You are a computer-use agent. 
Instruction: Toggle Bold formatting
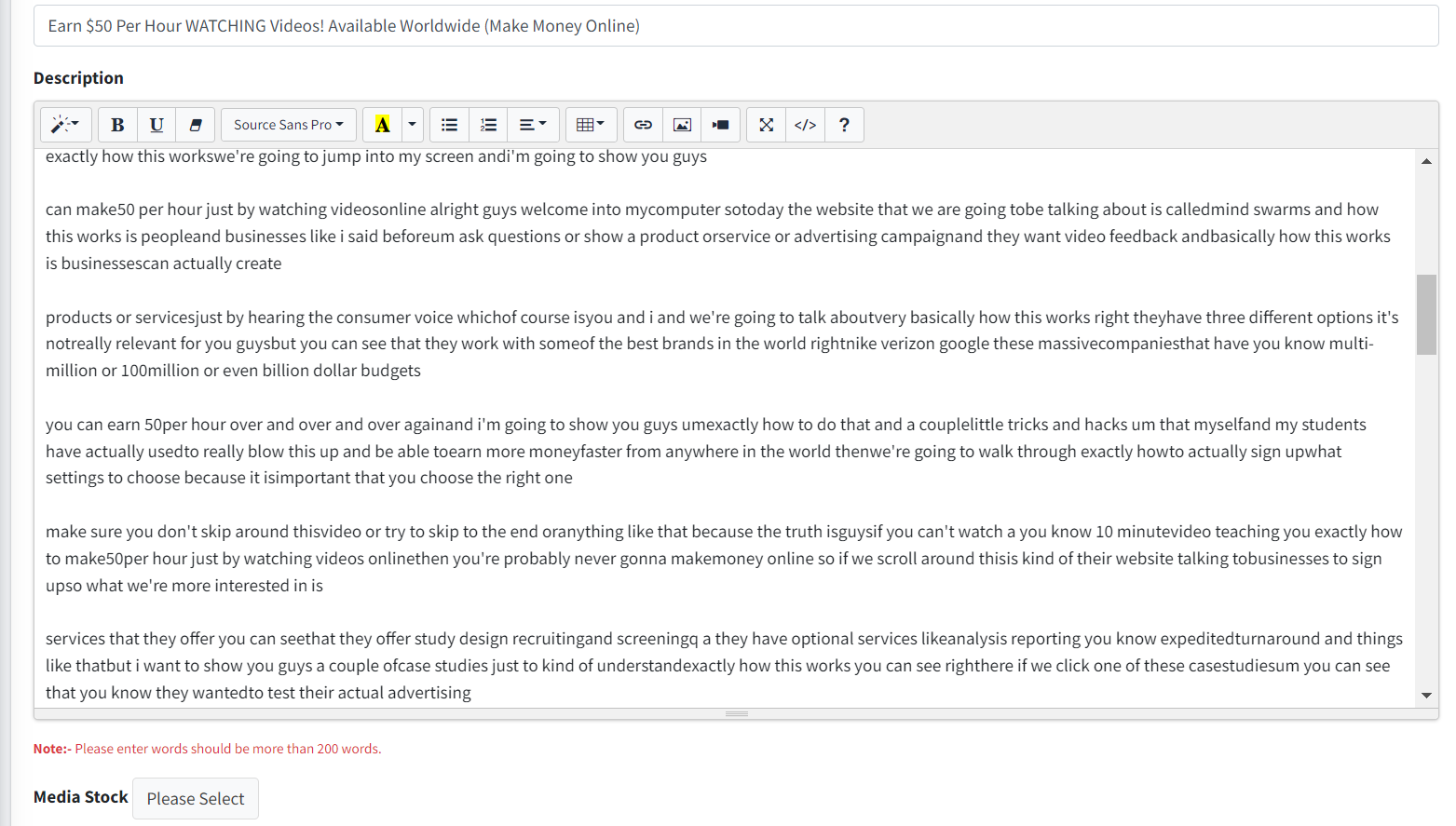pyautogui.click(x=117, y=125)
